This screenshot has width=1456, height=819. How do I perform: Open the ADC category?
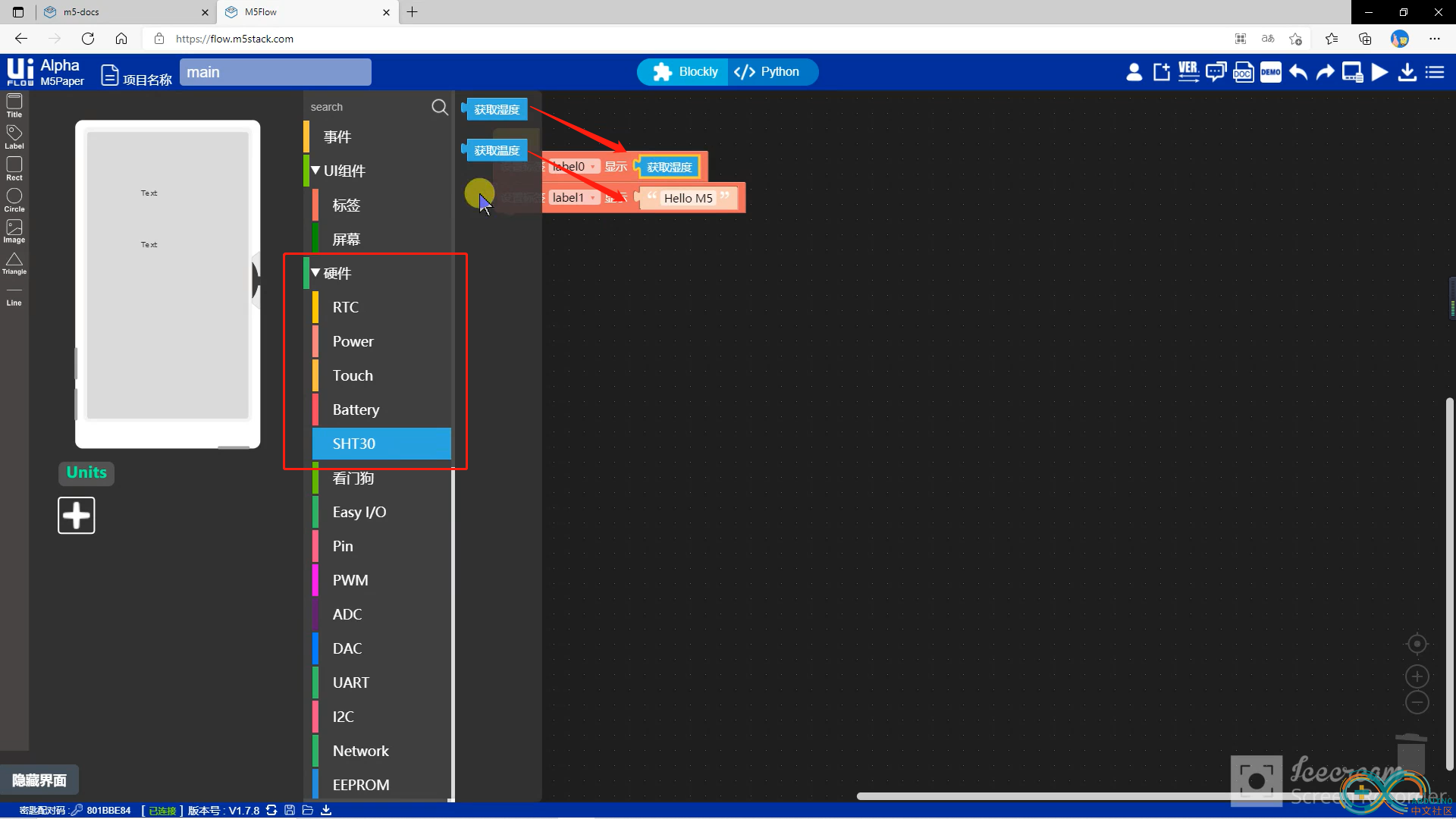click(x=382, y=614)
